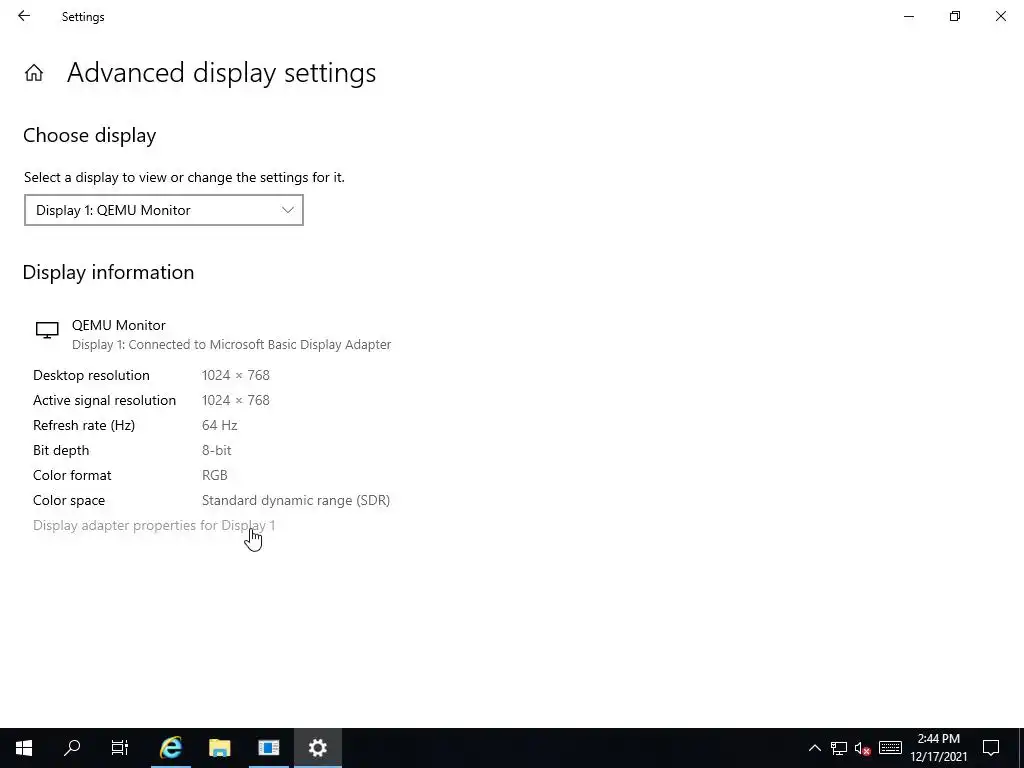The width and height of the screenshot is (1024, 768).
Task: Click the QEMU Monitor display icon
Action: tap(47, 330)
